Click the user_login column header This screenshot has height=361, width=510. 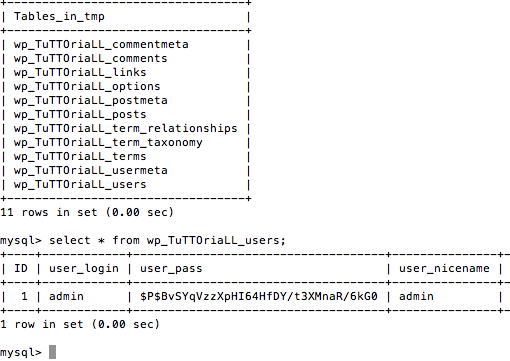(84, 269)
